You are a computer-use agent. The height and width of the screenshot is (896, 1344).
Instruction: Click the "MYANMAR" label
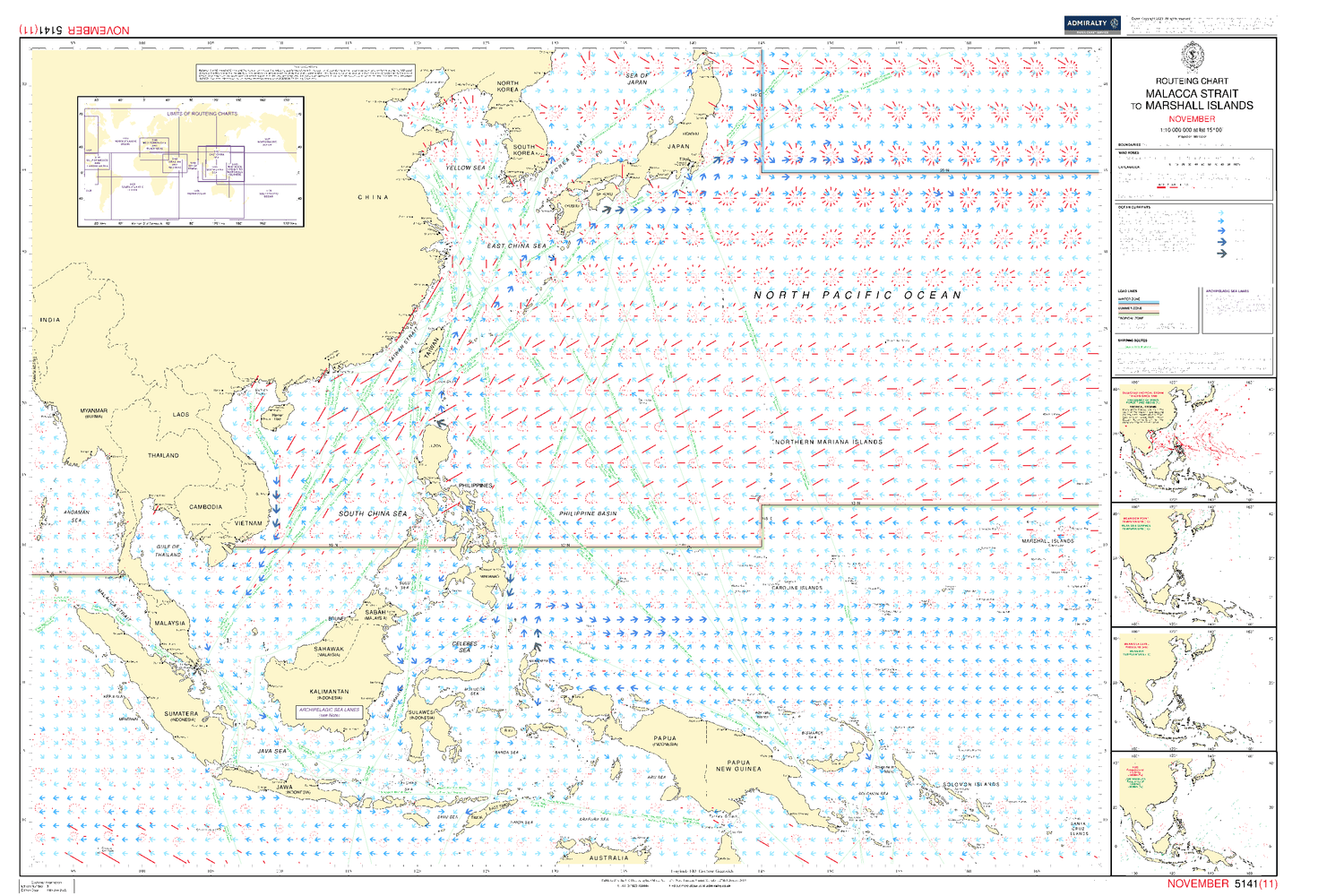click(x=94, y=411)
